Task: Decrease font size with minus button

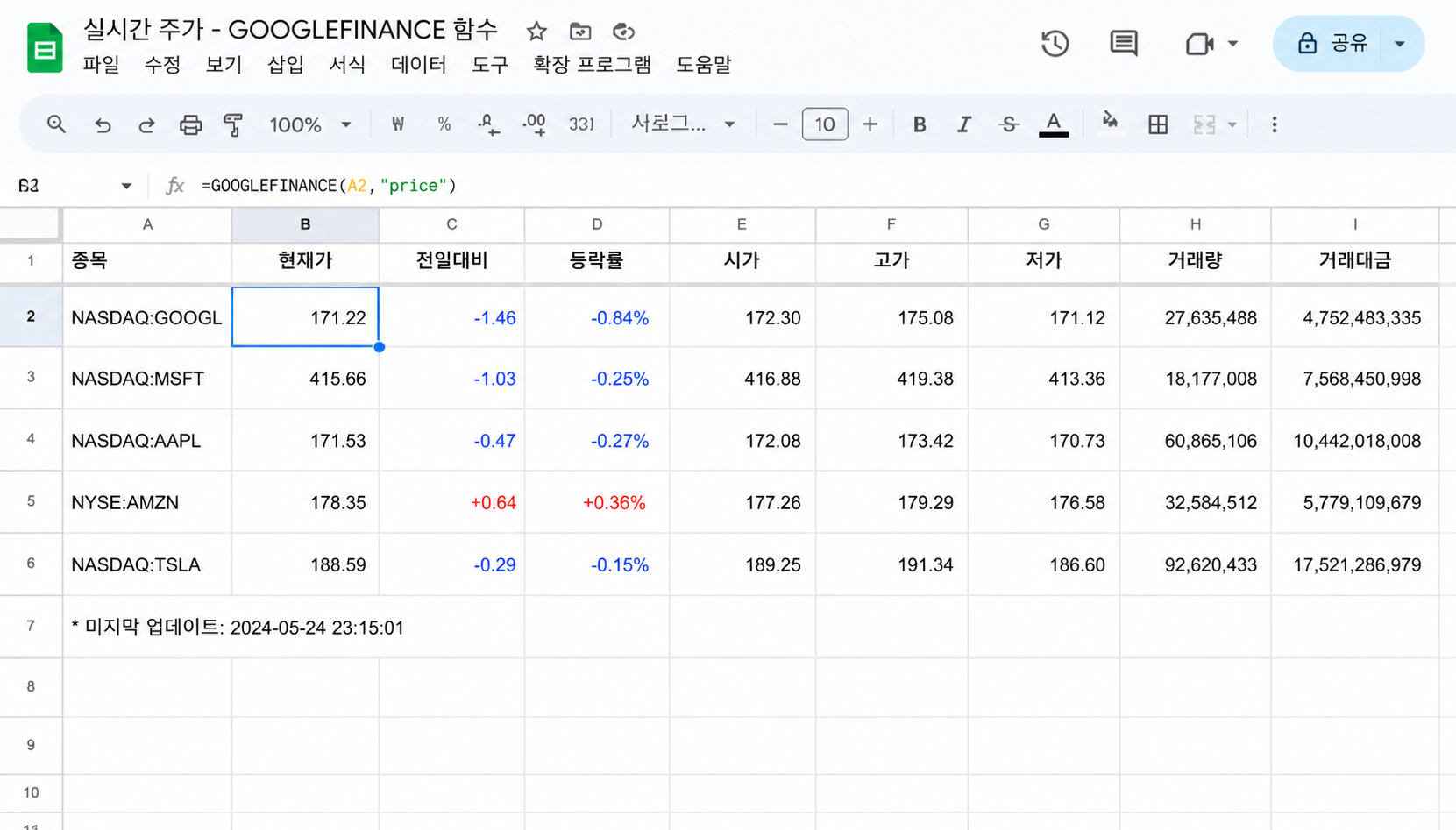Action: (780, 124)
